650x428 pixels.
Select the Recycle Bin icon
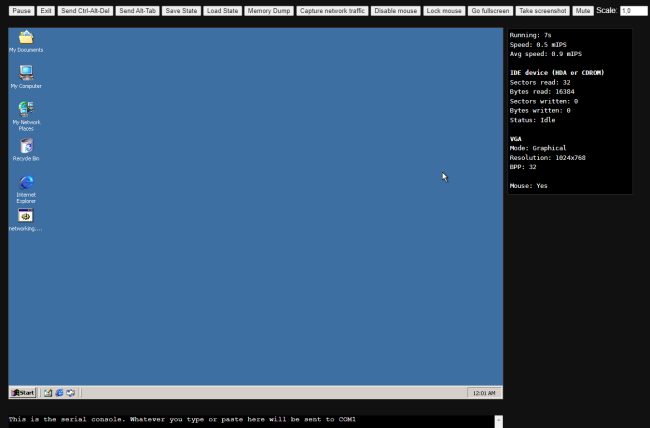pyautogui.click(x=26, y=150)
